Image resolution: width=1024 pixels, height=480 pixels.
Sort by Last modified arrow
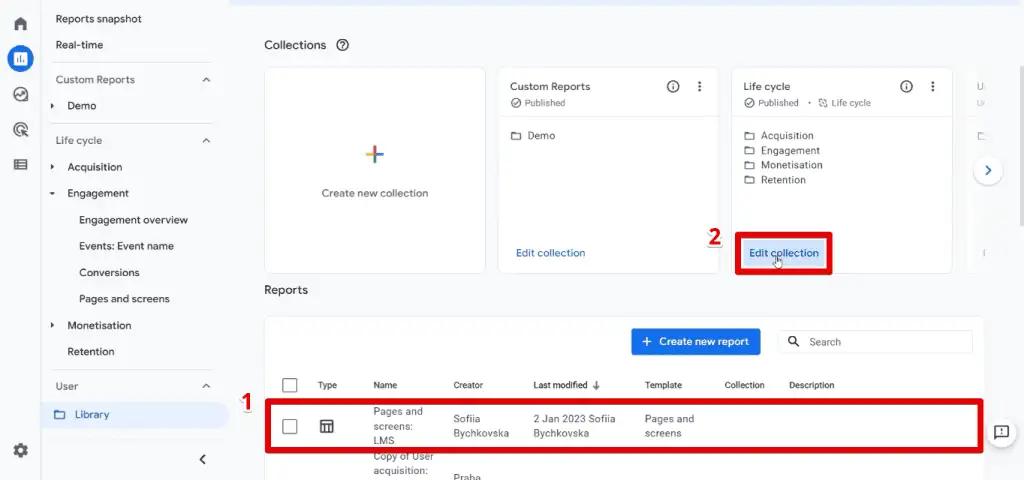(x=596, y=385)
